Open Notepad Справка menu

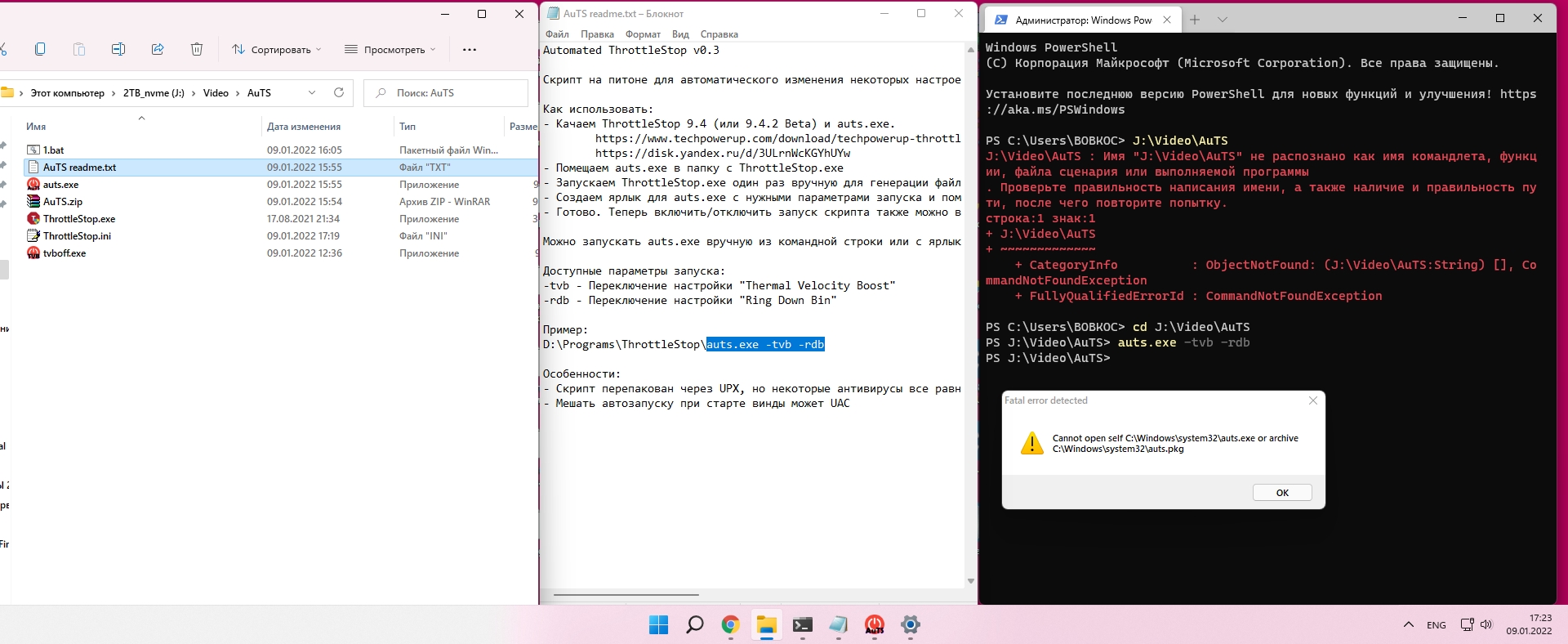click(x=719, y=34)
